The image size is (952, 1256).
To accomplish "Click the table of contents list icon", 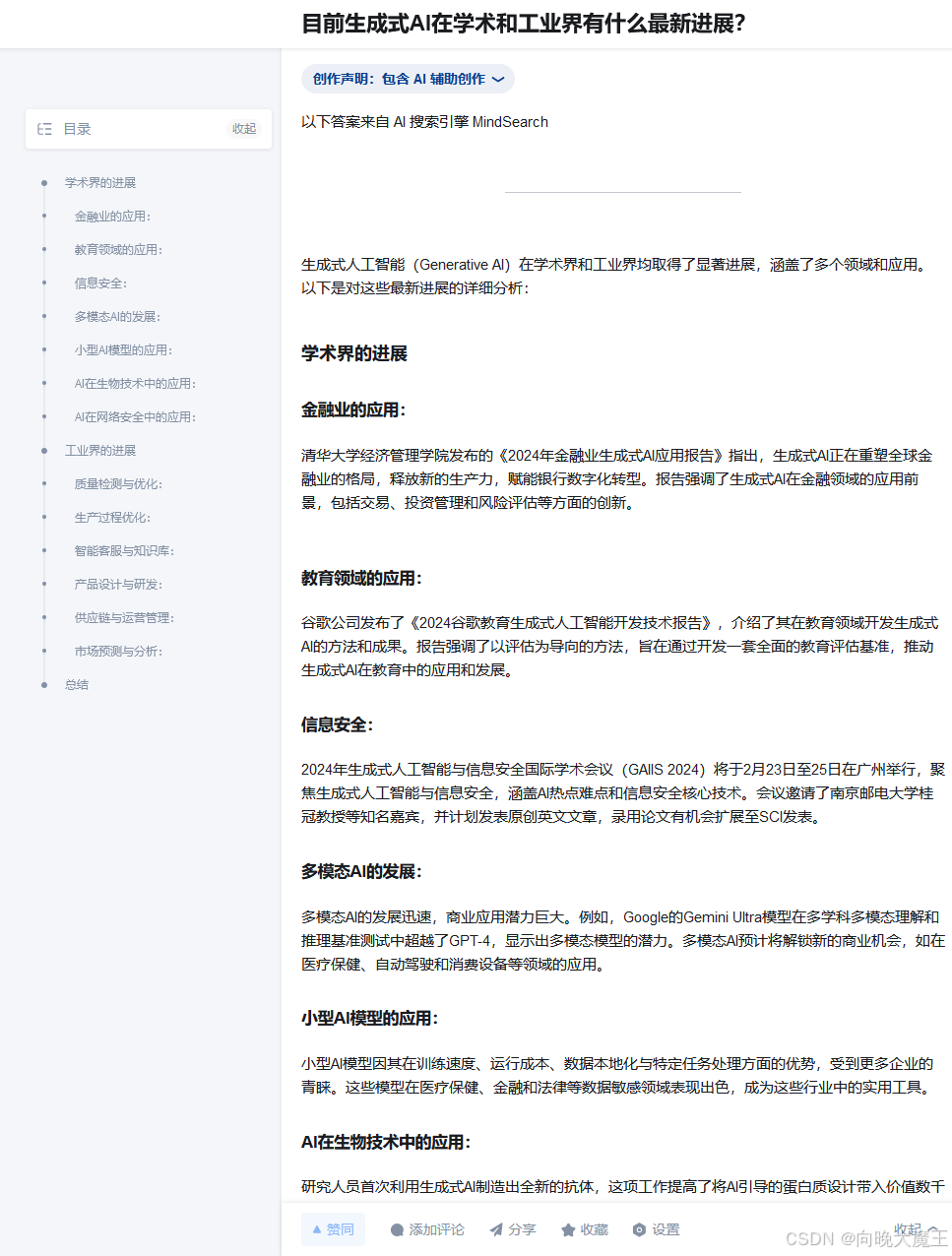I will [44, 129].
